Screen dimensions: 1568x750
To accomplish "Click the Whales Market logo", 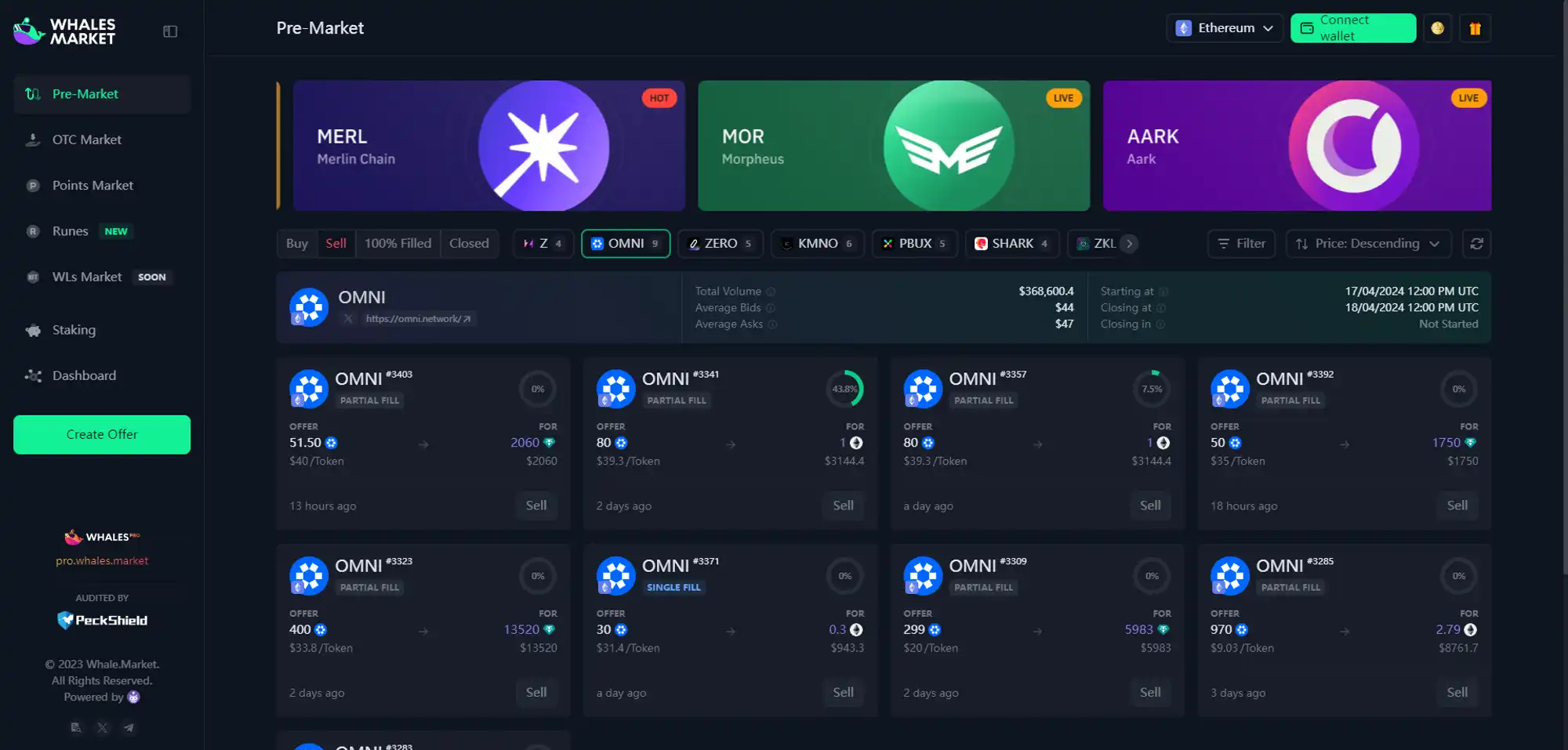I will [x=64, y=31].
